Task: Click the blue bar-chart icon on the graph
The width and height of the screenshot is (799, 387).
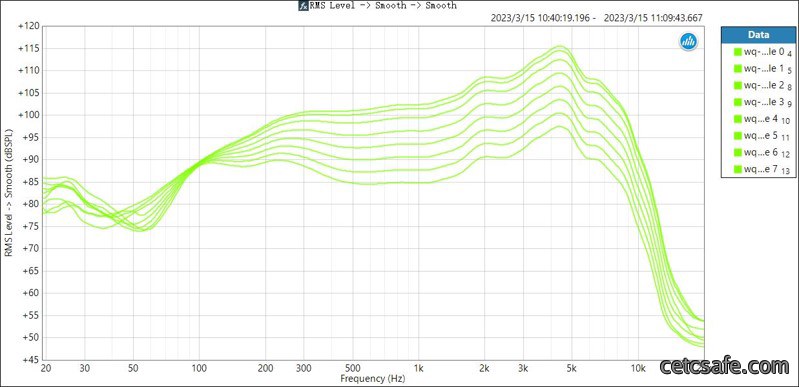Action: click(688, 42)
